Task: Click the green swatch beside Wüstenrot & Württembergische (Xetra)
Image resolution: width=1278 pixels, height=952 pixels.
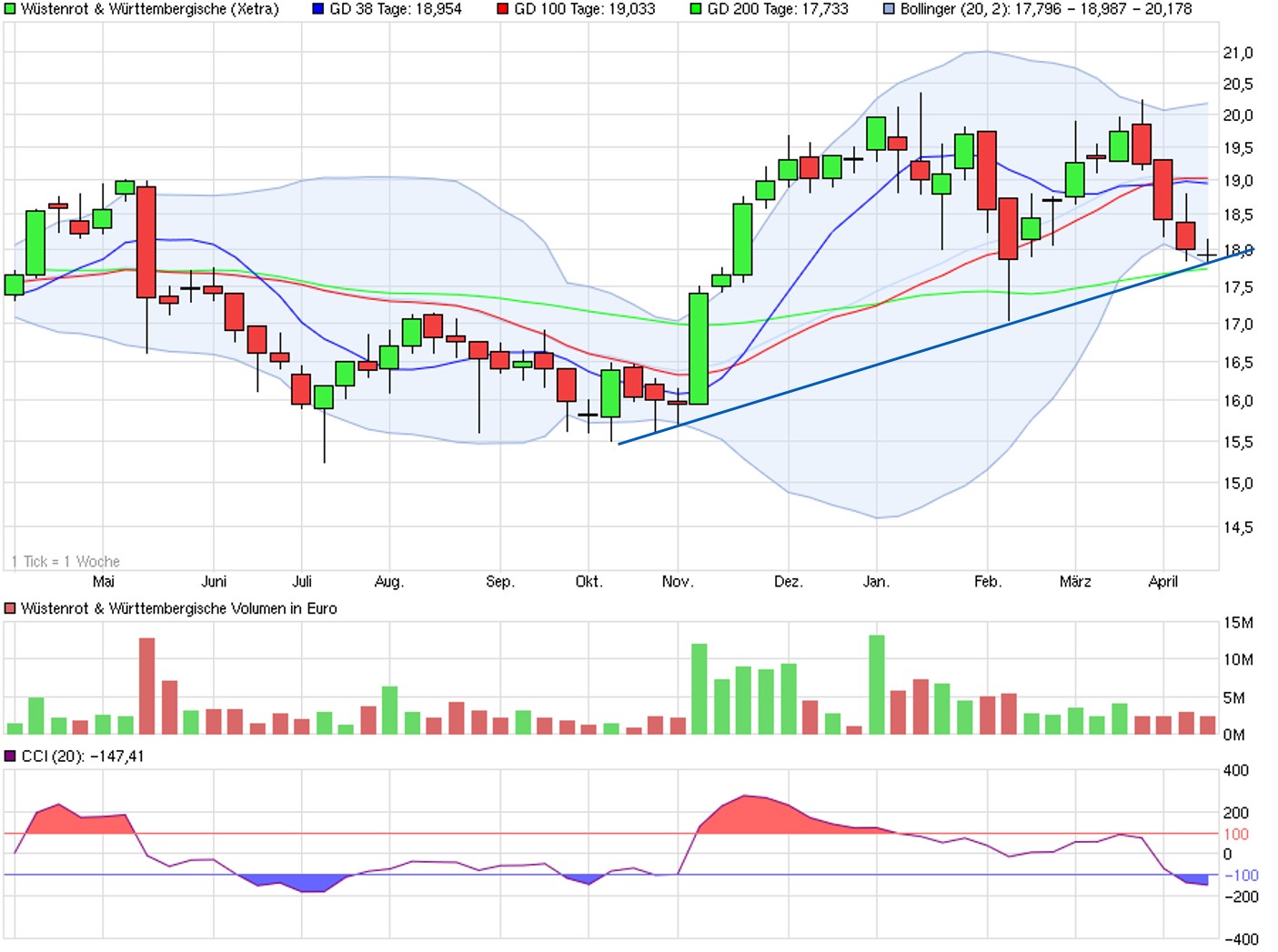Action: click(10, 9)
